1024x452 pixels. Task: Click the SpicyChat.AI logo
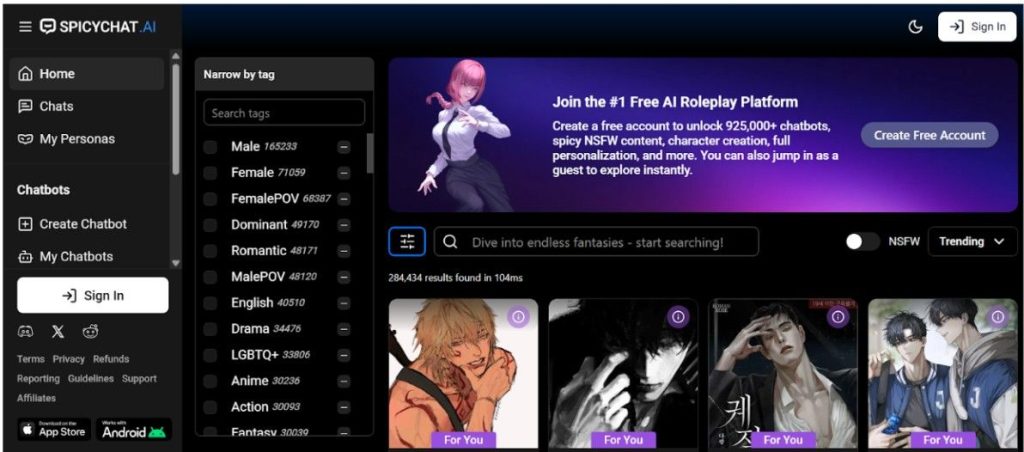click(x=98, y=27)
